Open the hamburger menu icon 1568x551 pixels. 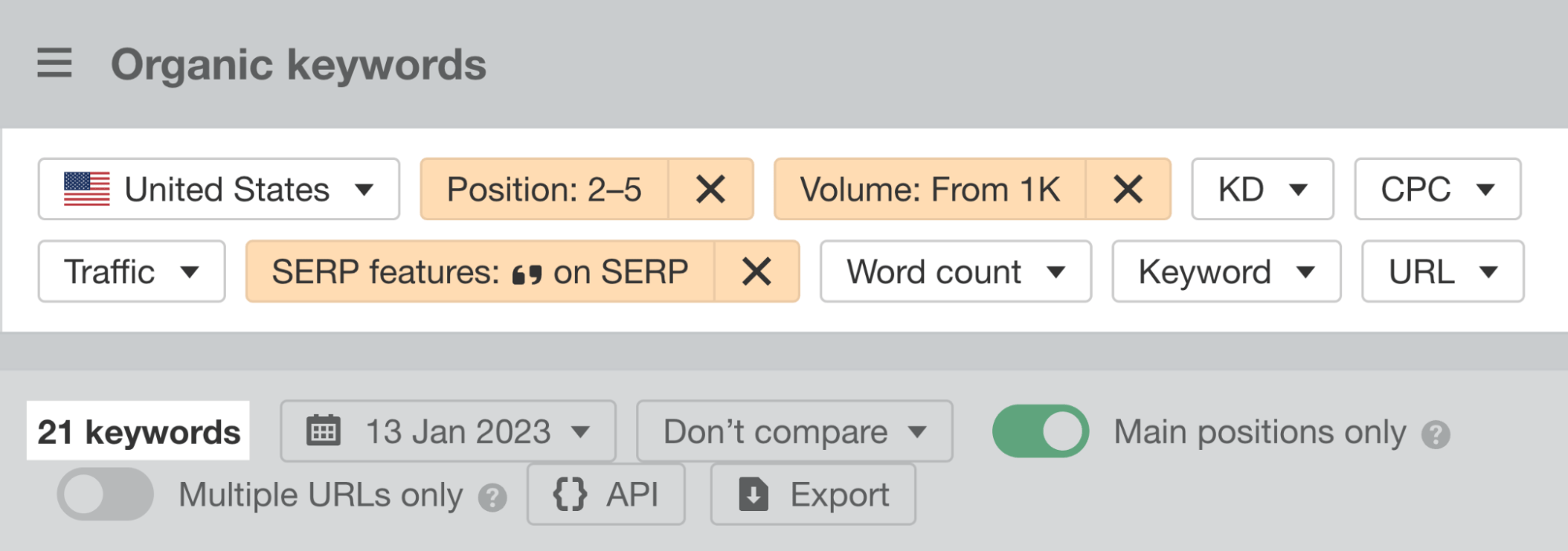coord(54,63)
